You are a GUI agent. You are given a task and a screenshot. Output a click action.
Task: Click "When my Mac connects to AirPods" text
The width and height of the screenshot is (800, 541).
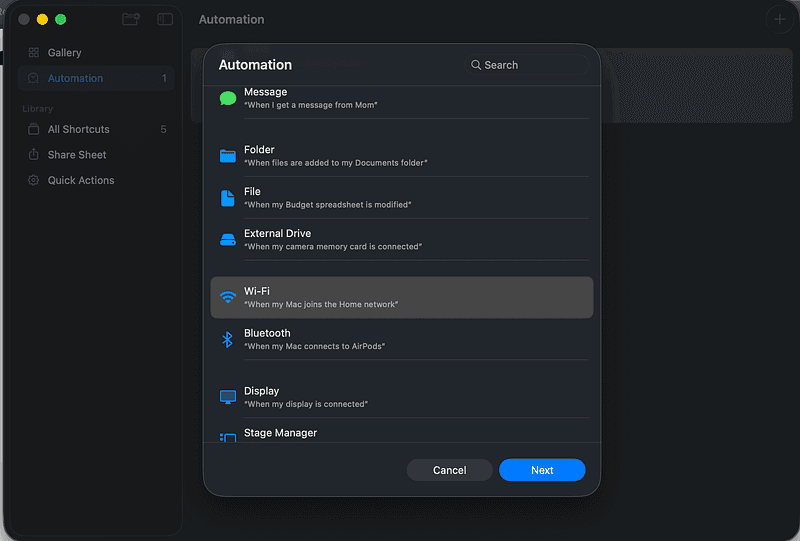(314, 346)
